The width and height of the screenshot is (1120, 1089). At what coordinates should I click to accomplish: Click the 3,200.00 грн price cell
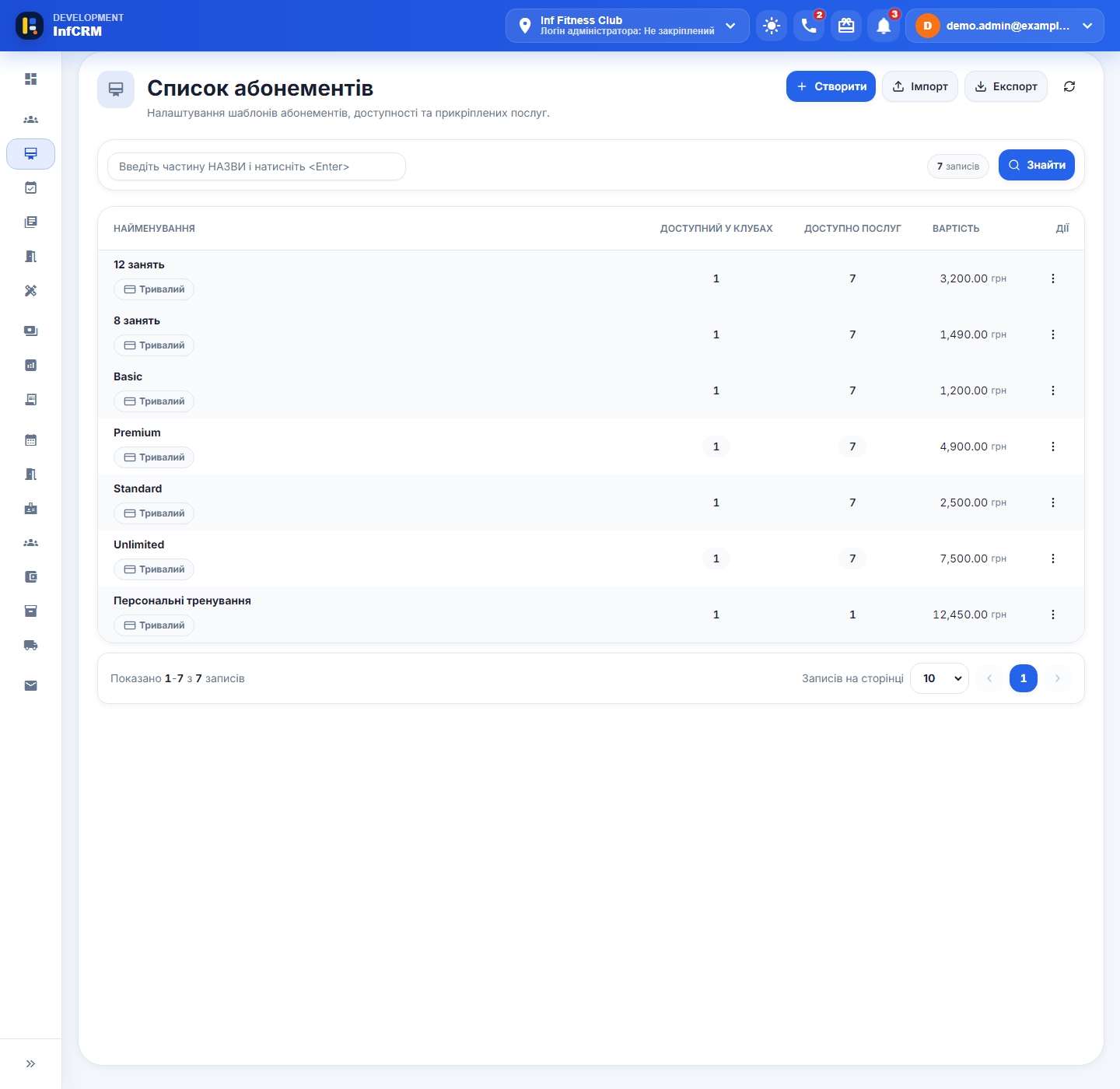coord(973,278)
